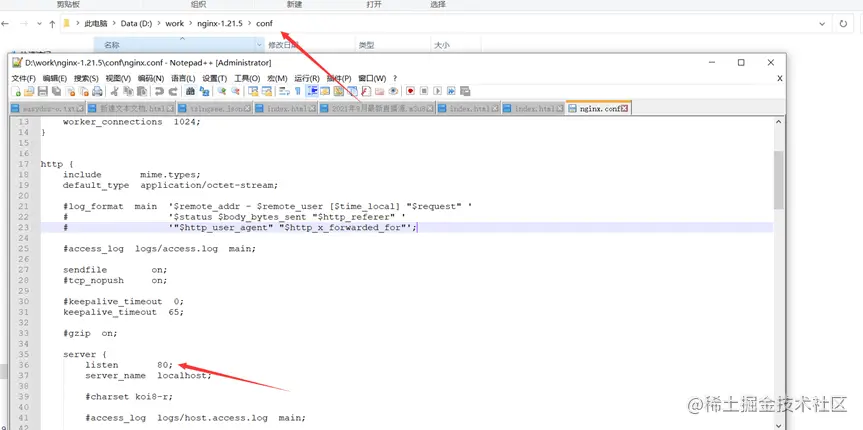
Task: Open the 窗口(W) menu
Action: click(x=372, y=78)
